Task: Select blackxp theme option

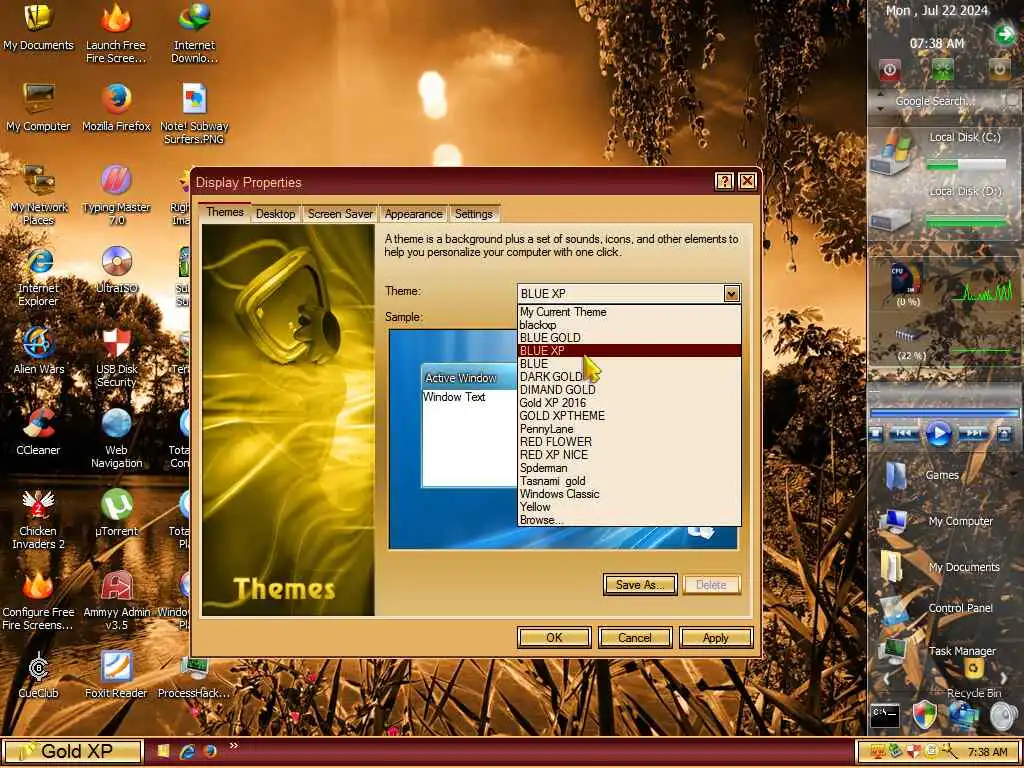Action: 630,325
